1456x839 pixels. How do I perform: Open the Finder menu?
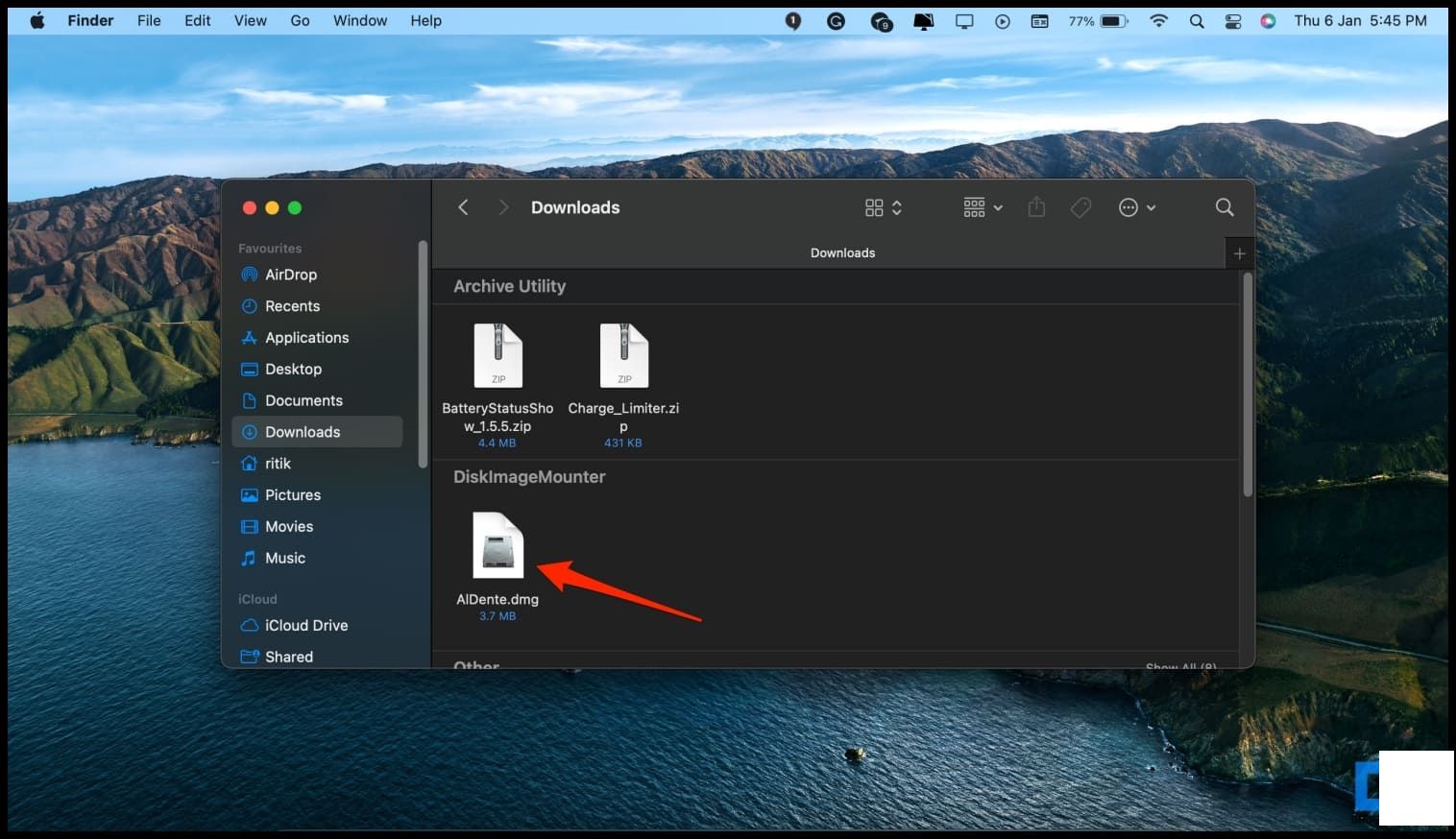pos(90,20)
